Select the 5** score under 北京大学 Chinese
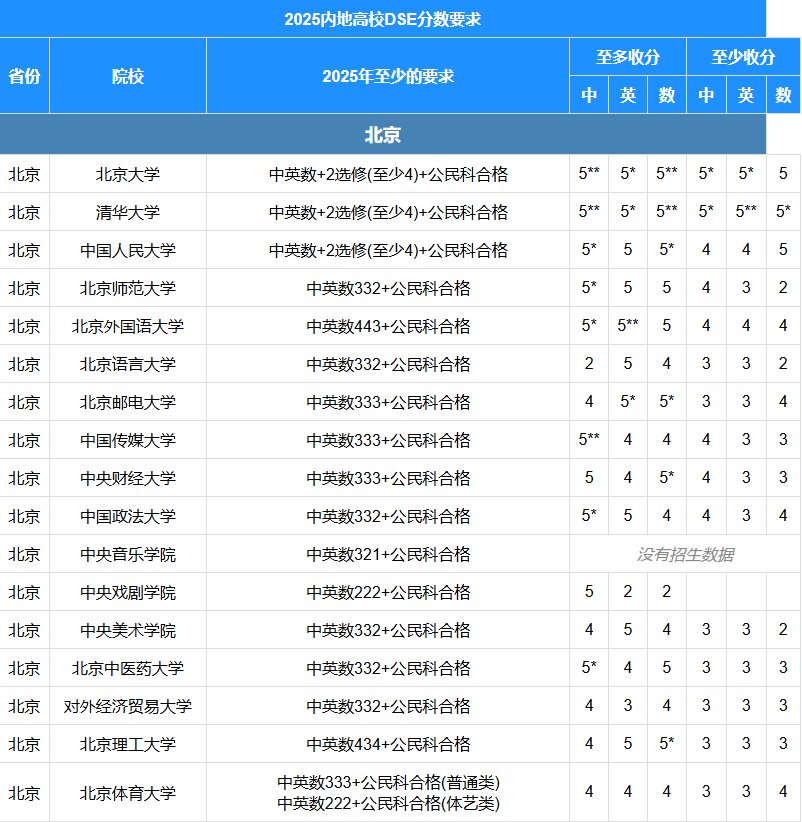 [x=590, y=173]
